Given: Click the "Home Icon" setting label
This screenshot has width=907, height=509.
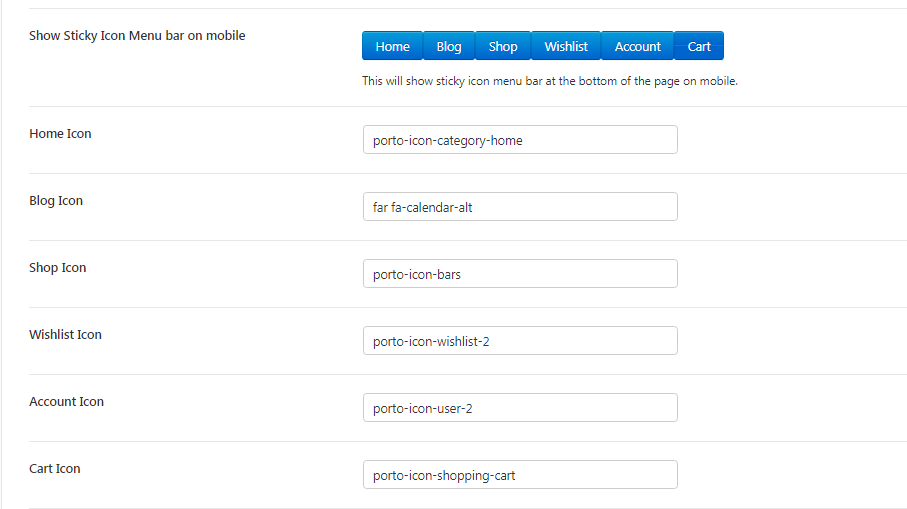Looking at the screenshot, I should coord(60,134).
